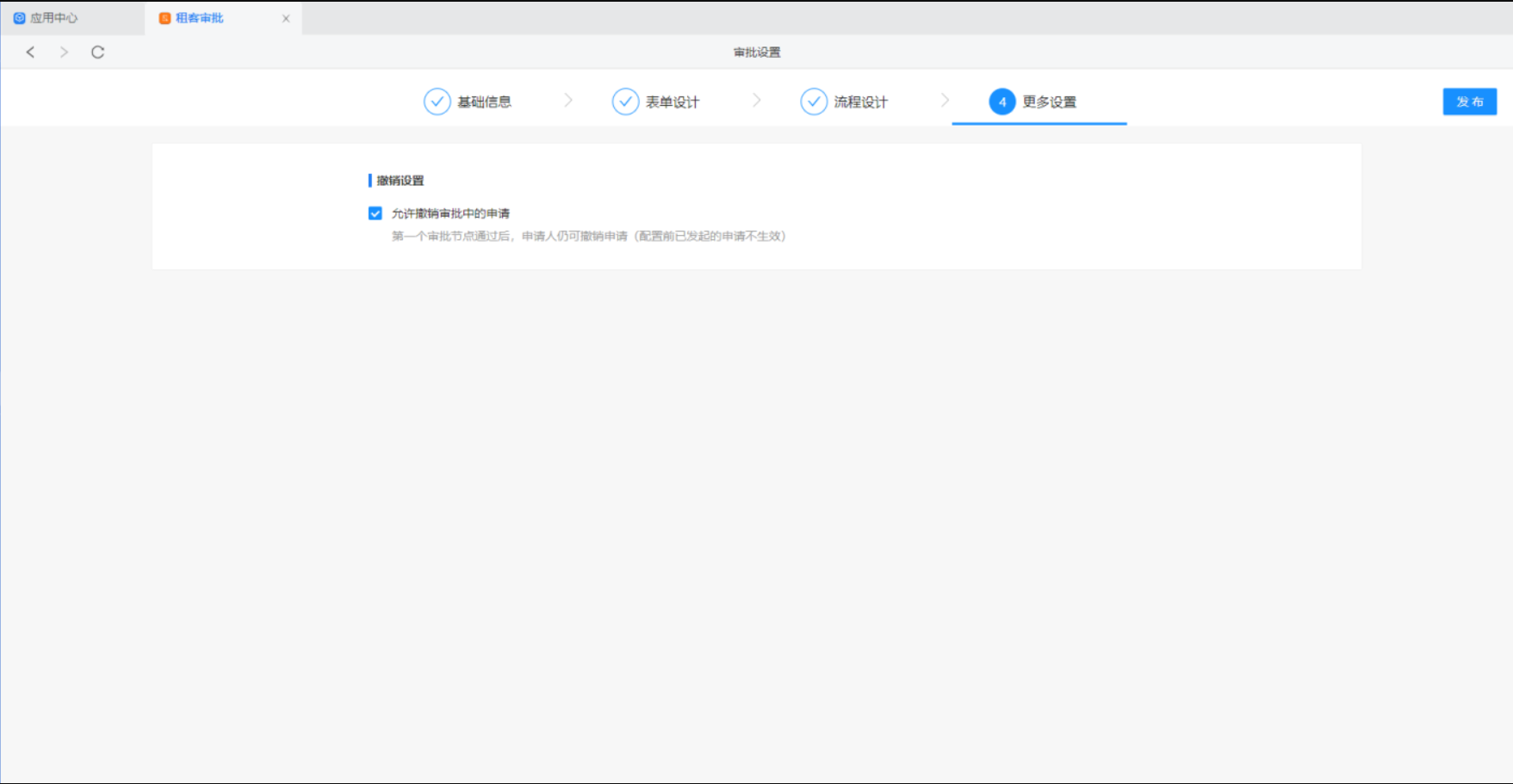Click the chevron after 基础信息 step
Image resolution: width=1513 pixels, height=784 pixels.
(x=568, y=101)
